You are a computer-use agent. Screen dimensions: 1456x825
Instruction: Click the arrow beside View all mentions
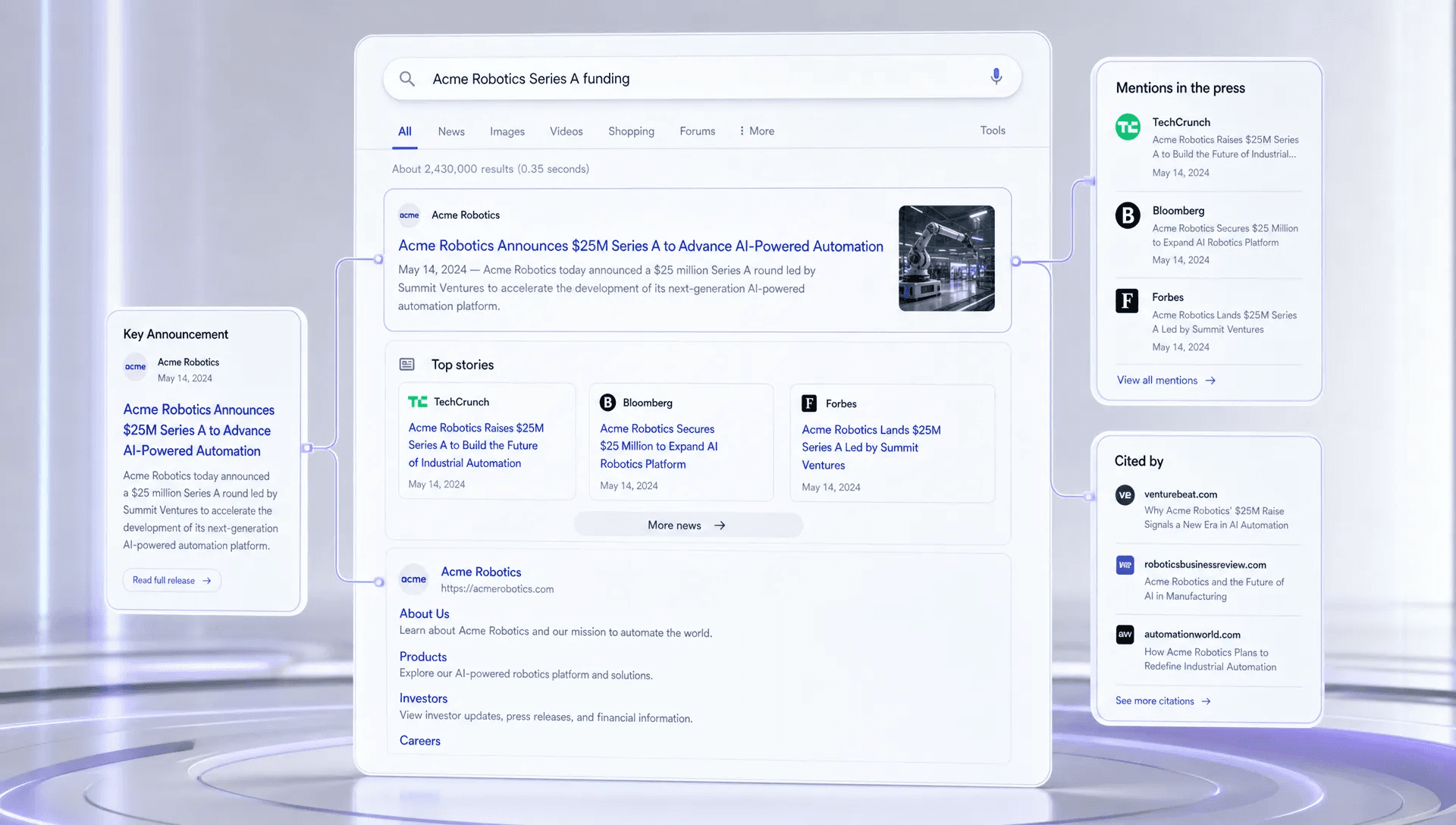click(x=1210, y=381)
